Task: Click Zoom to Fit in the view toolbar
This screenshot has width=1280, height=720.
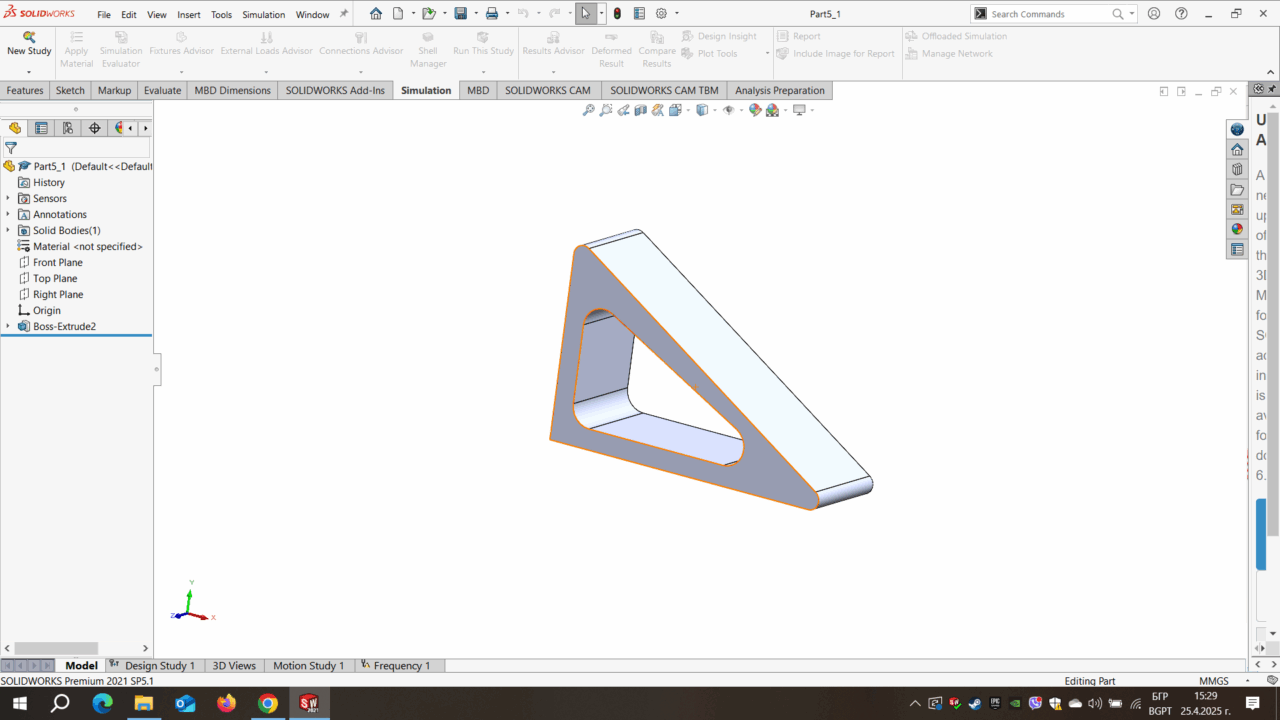Action: click(x=589, y=110)
